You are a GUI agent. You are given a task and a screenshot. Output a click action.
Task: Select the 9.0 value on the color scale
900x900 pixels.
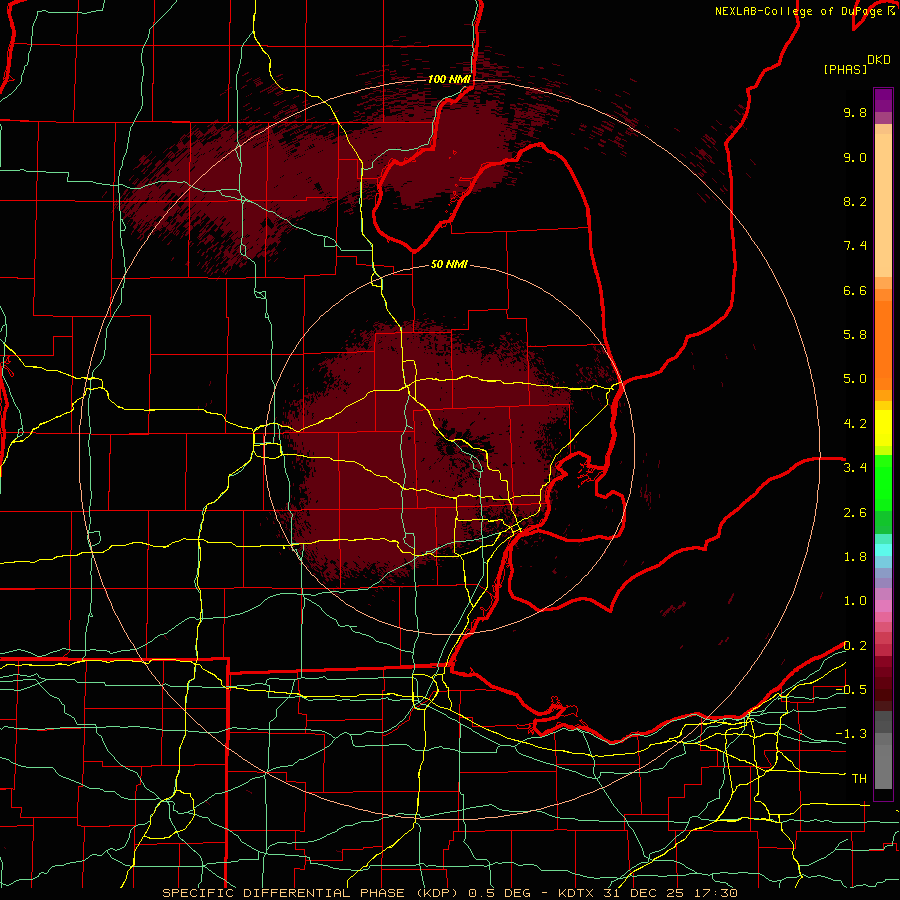pos(855,157)
